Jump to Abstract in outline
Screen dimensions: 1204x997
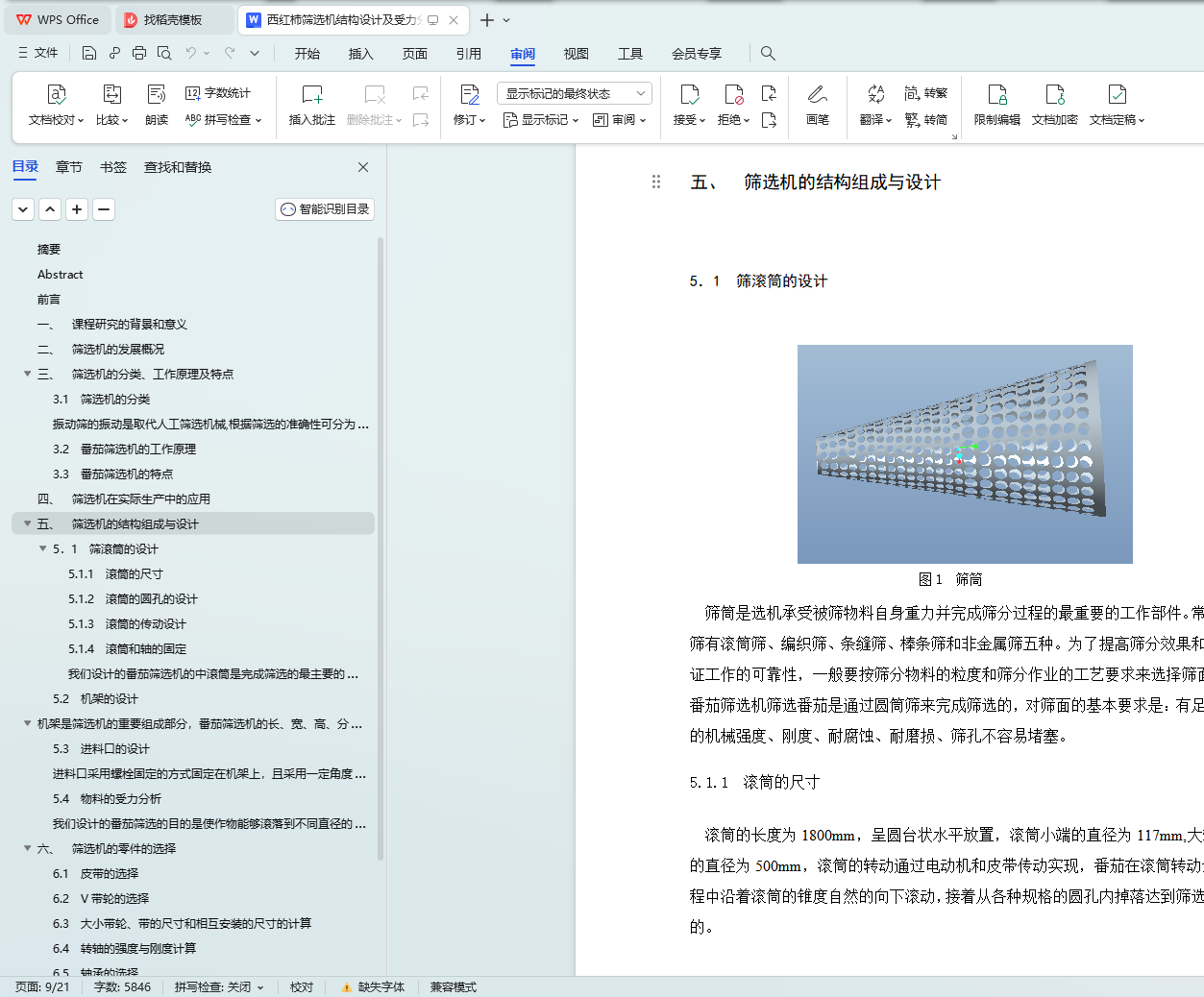tap(61, 274)
